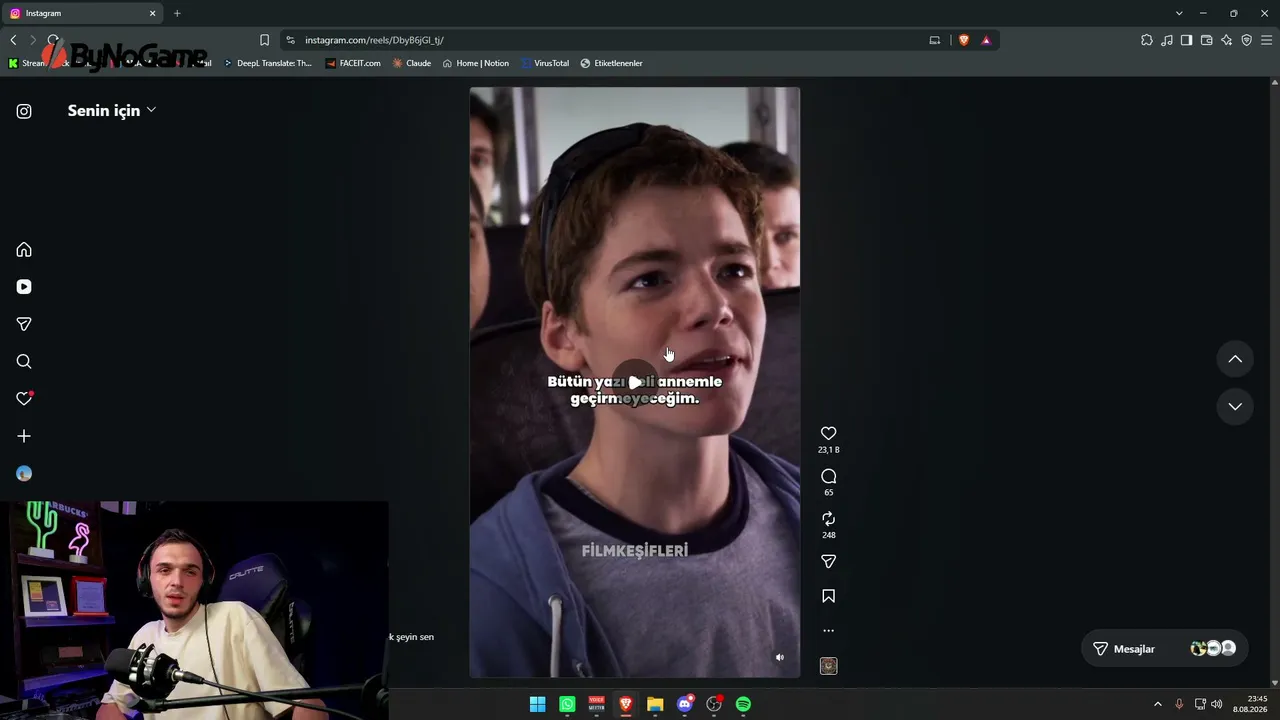The width and height of the screenshot is (1280, 720).
Task: Expand the 'Senin için' feed dropdown
Action: [112, 110]
